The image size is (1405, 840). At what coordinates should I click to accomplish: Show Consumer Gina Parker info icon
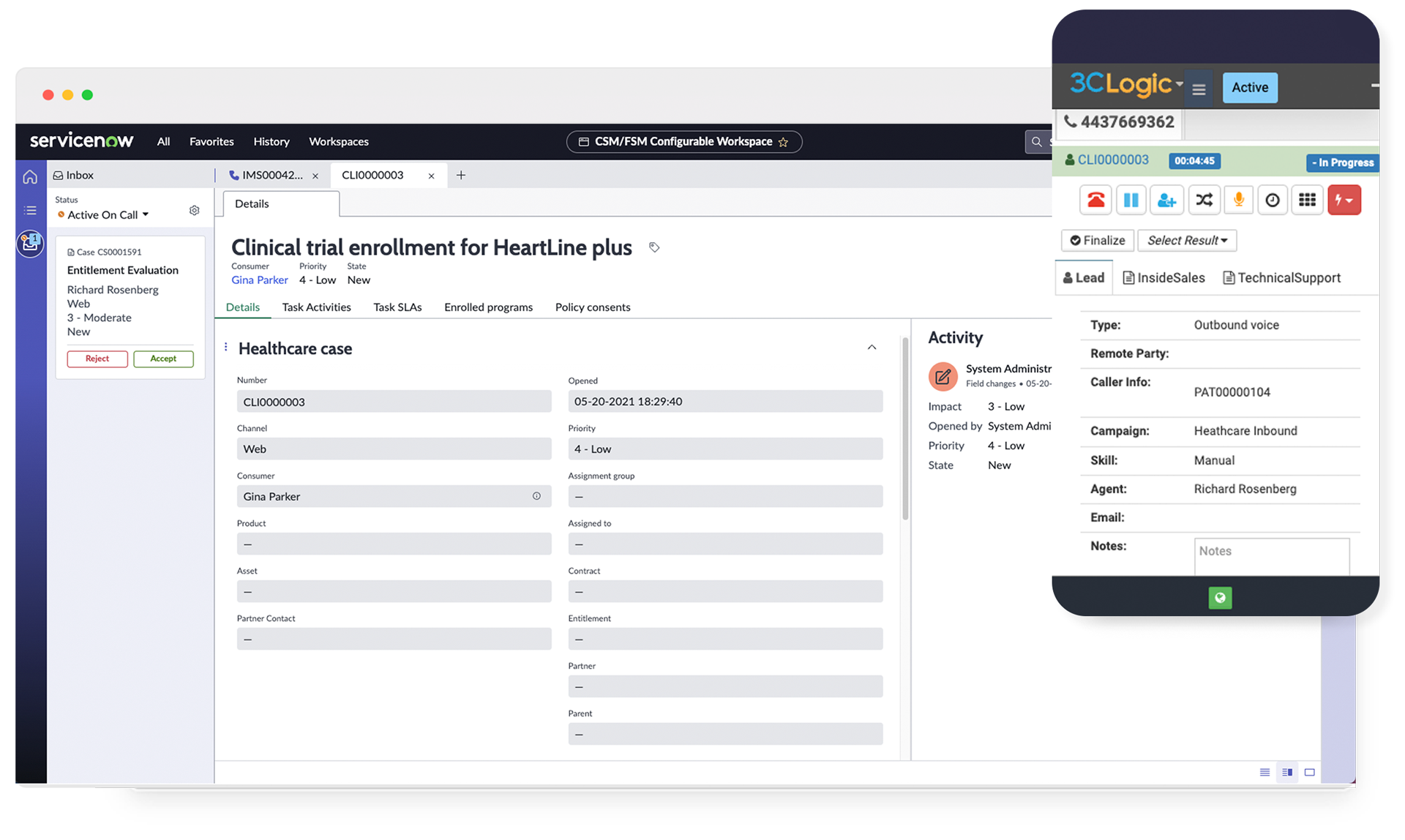click(x=536, y=496)
